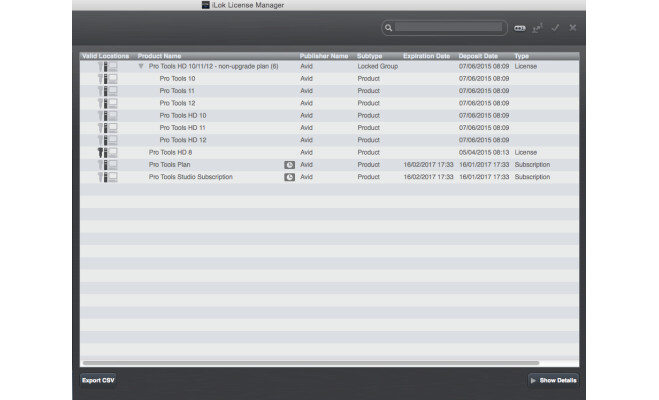Viewport: 659px width, 400px height.
Task: Click the iLok License Manager title icon
Action: pos(205,5)
